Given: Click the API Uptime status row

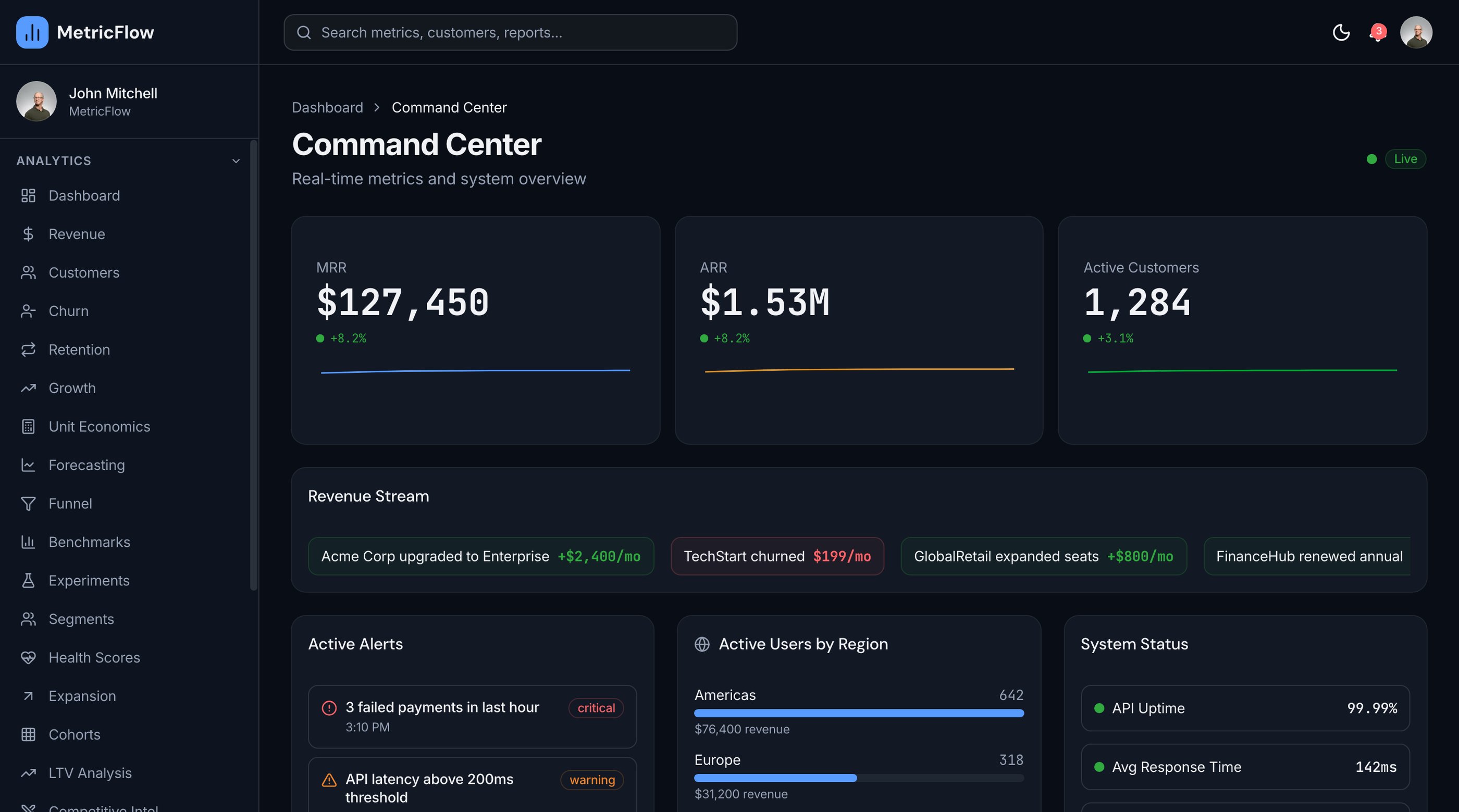Looking at the screenshot, I should 1245,708.
